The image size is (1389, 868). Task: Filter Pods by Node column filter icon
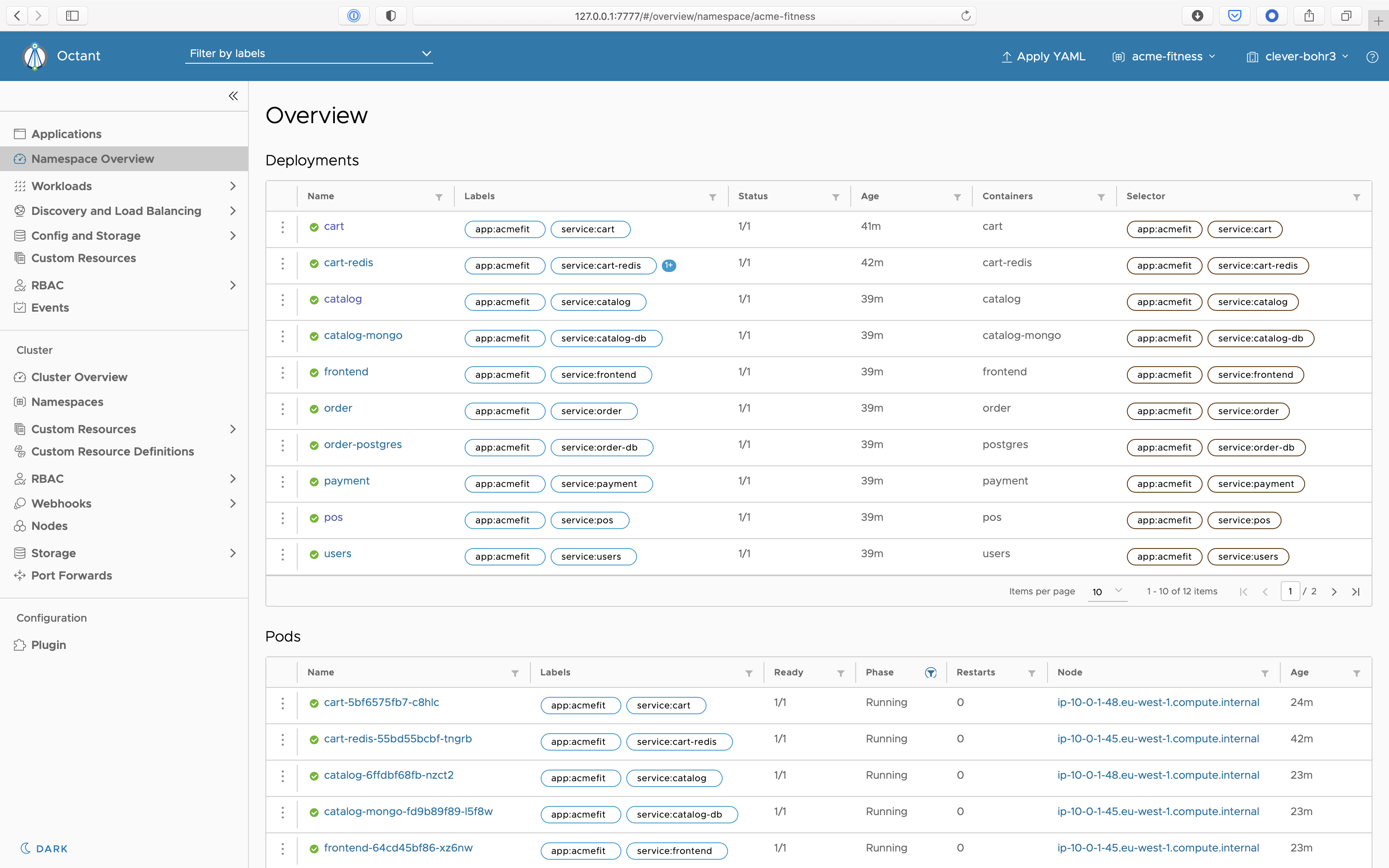click(1265, 673)
